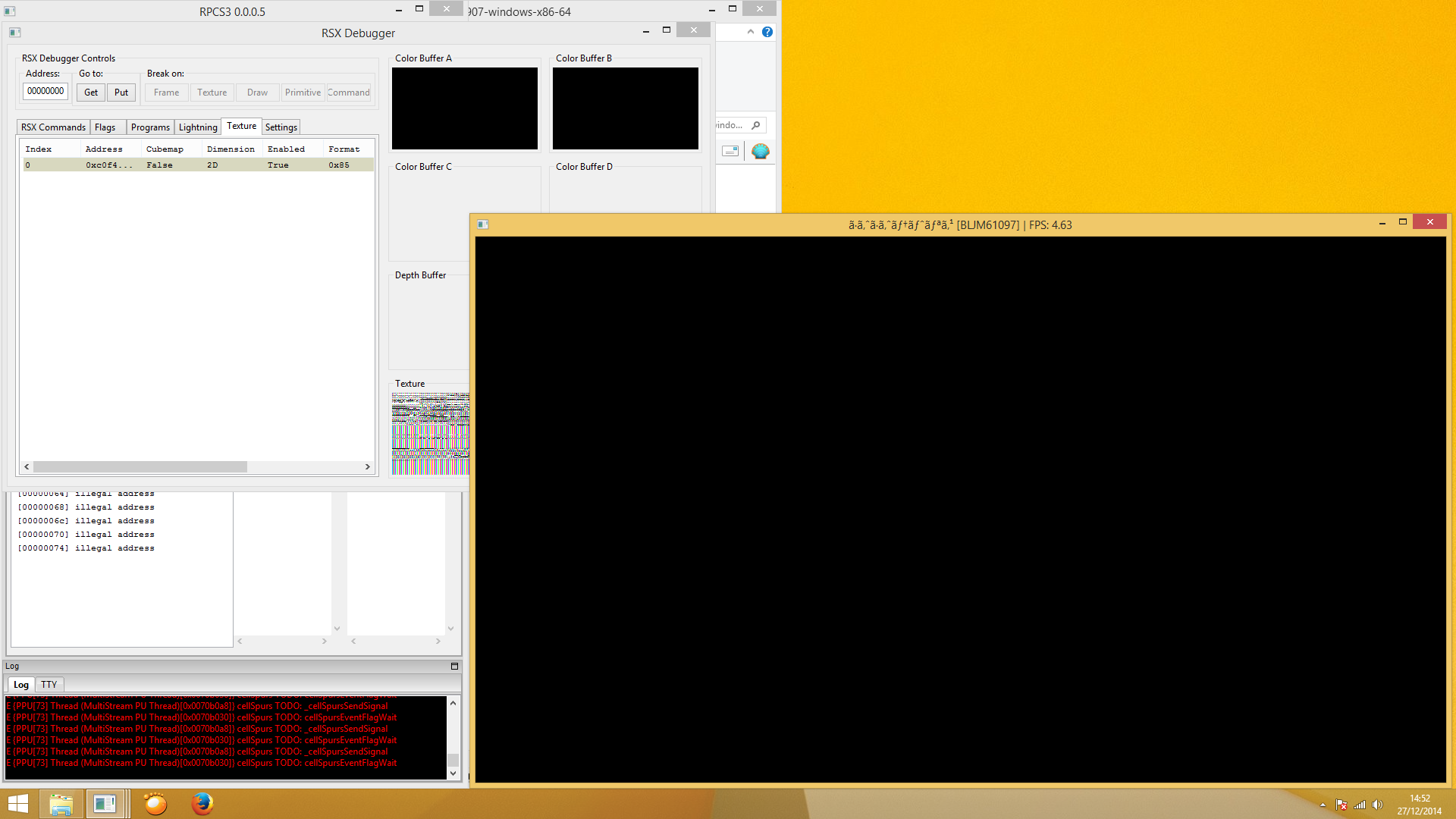Open the Lightning tab
Image resolution: width=1456 pixels, height=819 pixels.
[198, 127]
